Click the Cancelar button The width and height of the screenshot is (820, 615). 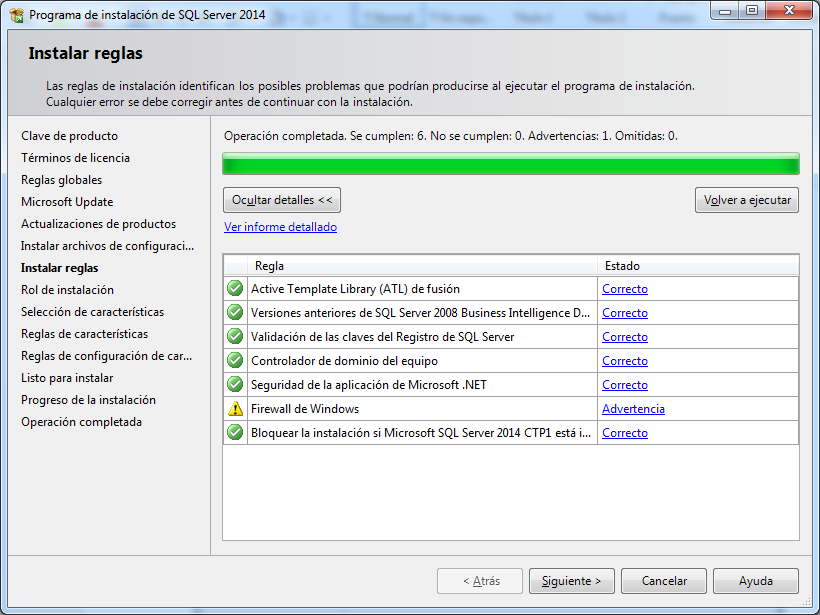pos(664,581)
